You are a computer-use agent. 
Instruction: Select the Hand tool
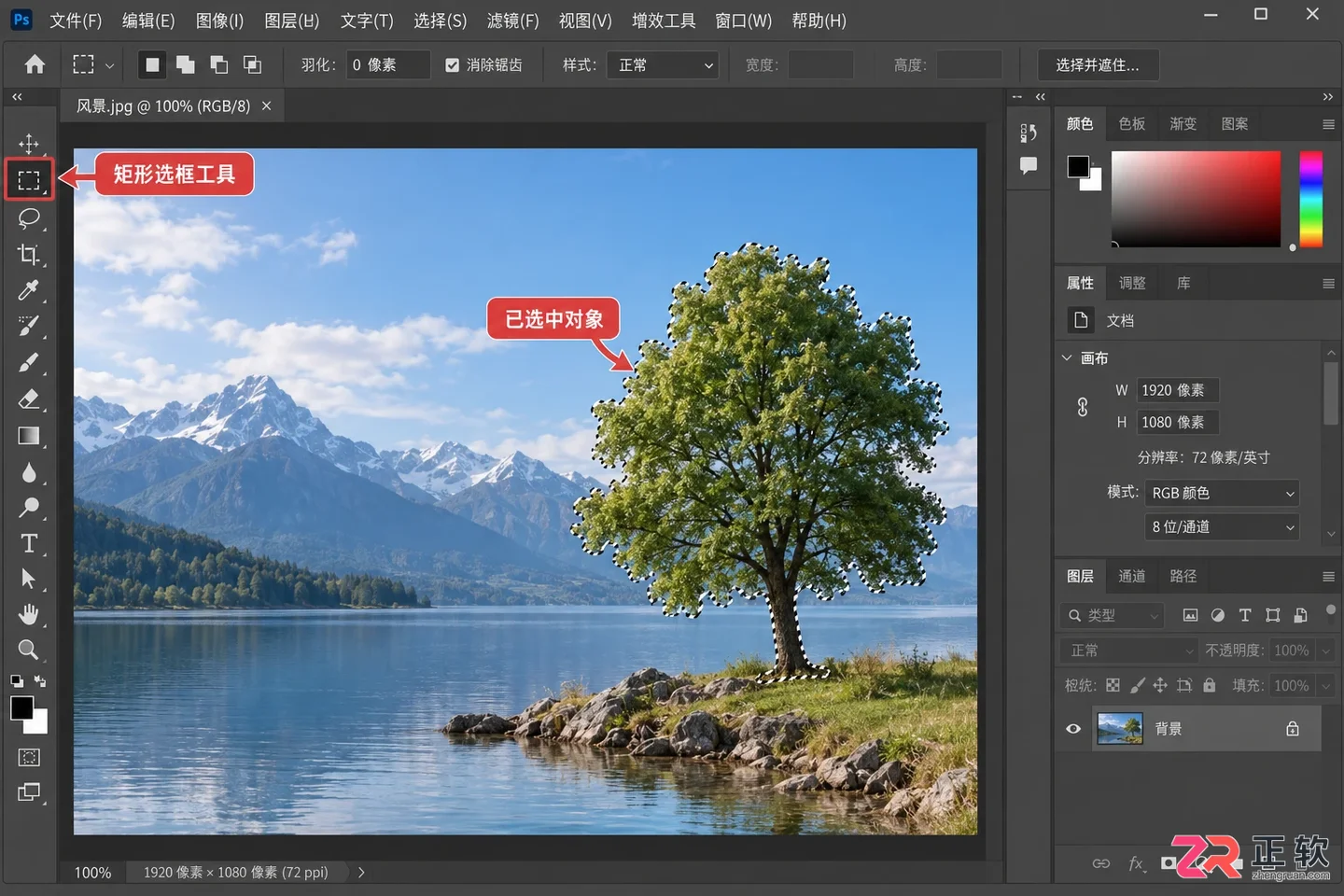[29, 614]
